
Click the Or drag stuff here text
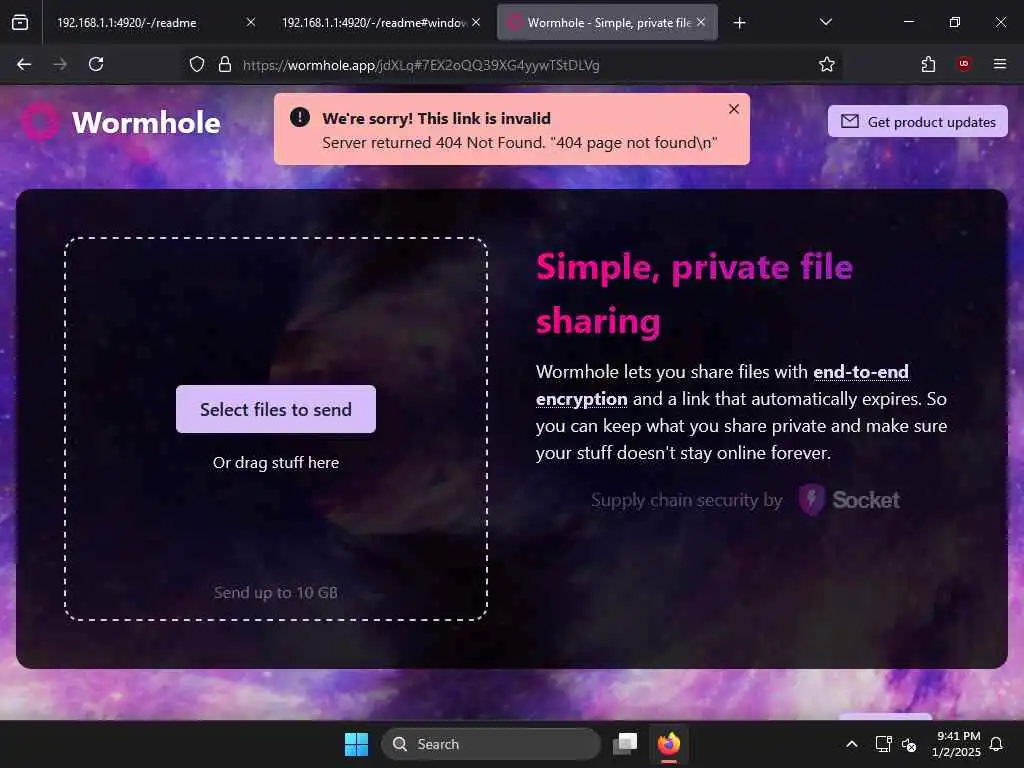(276, 462)
